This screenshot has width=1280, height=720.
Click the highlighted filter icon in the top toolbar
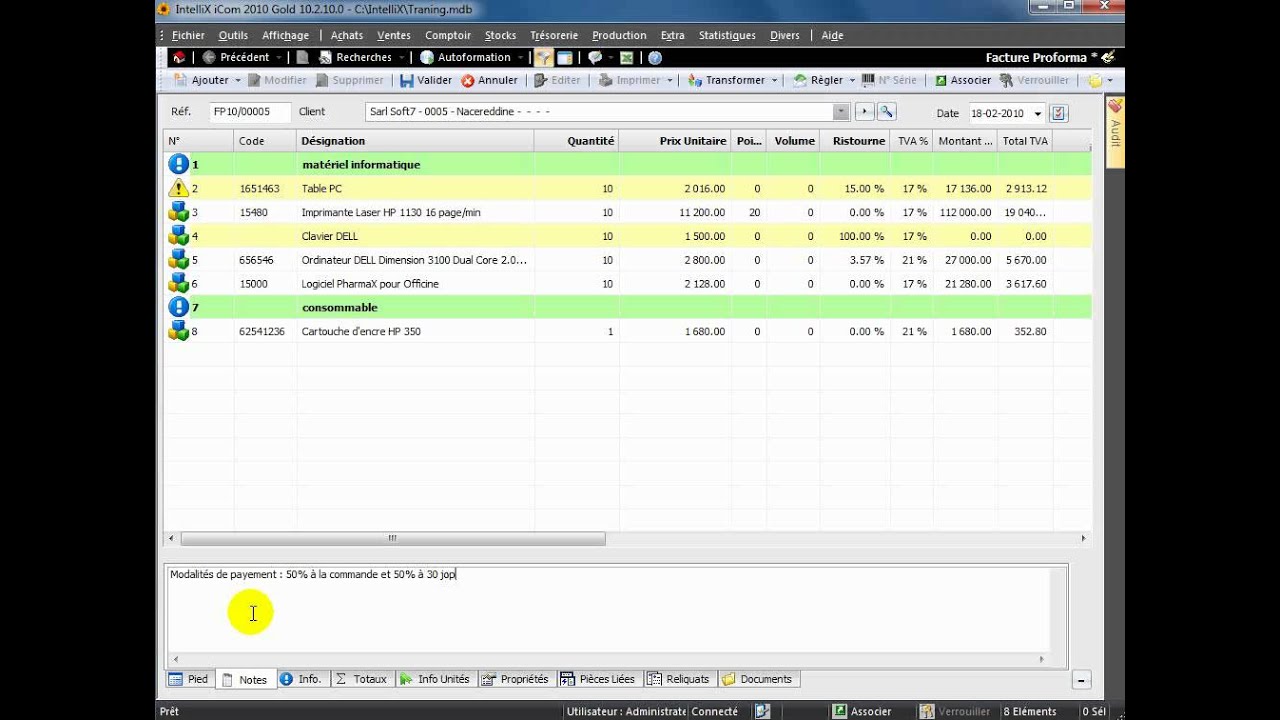[543, 58]
